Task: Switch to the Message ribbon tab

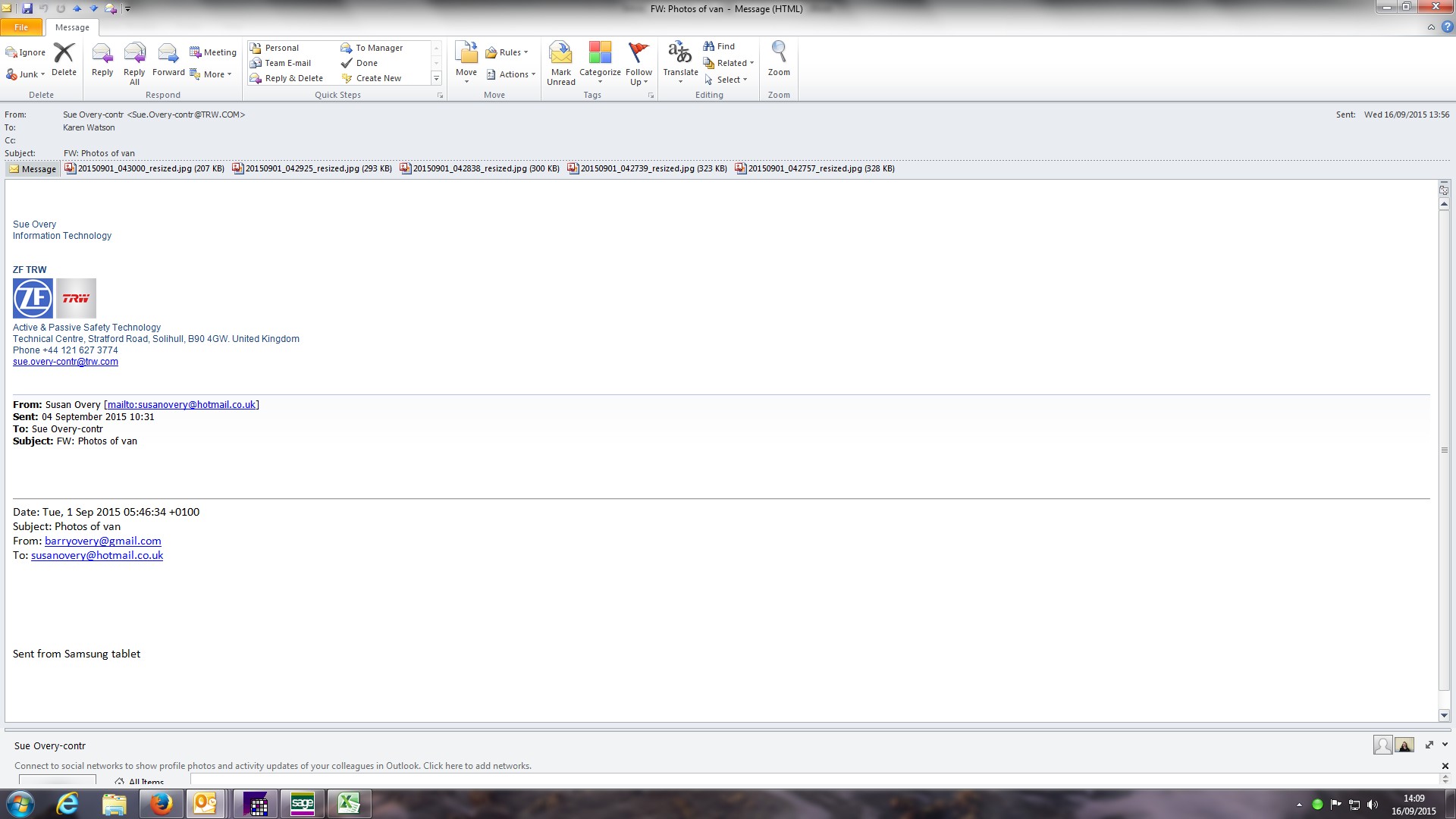Action: point(72,27)
